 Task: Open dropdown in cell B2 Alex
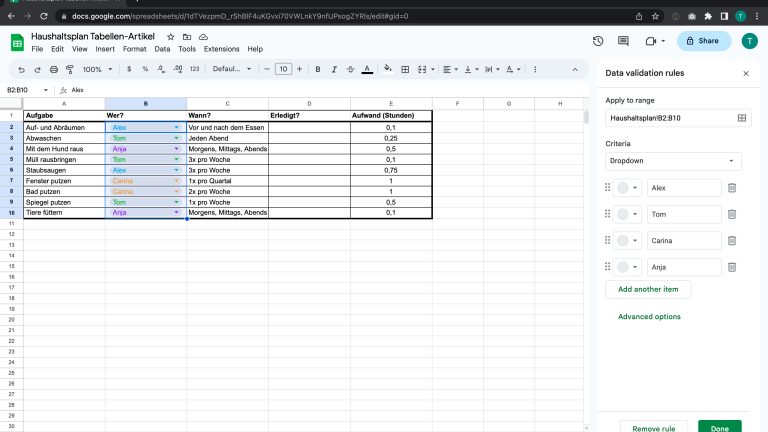coord(177,128)
